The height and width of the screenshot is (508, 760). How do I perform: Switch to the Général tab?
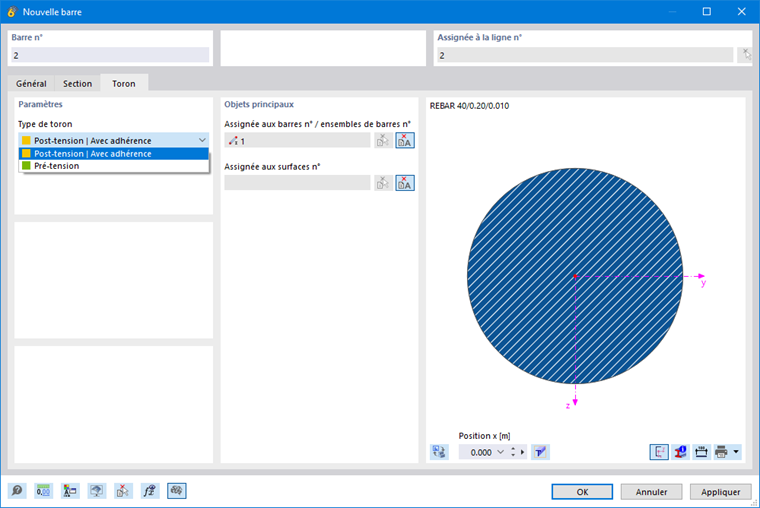[31, 83]
